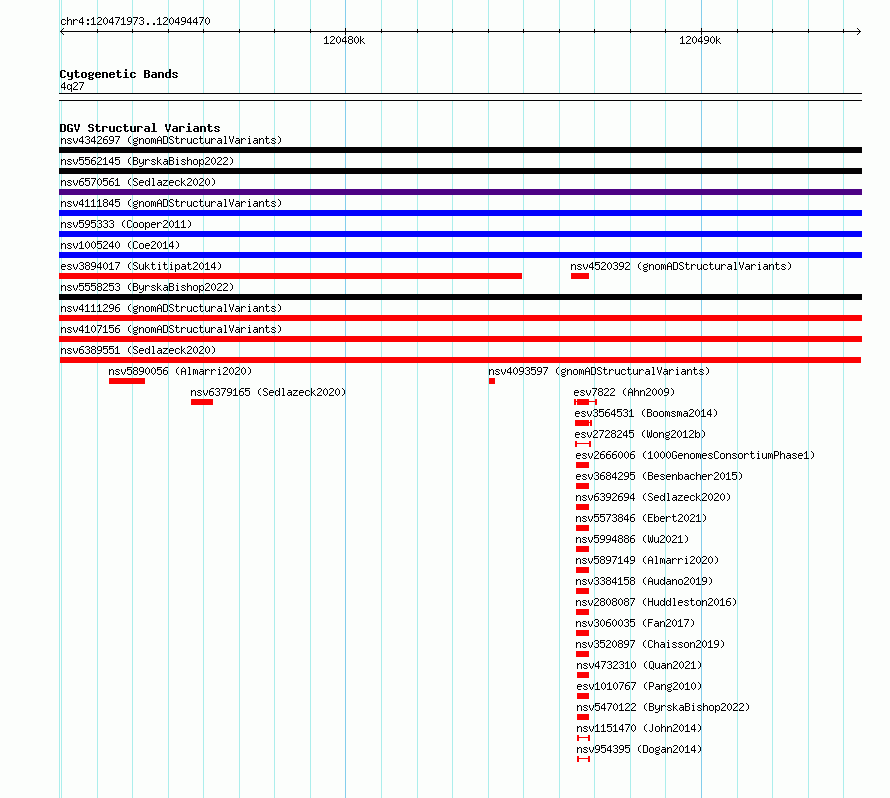This screenshot has height=798, width=890.
Task: Open nsv4732310 (Quan2021) label
Action: click(x=639, y=665)
